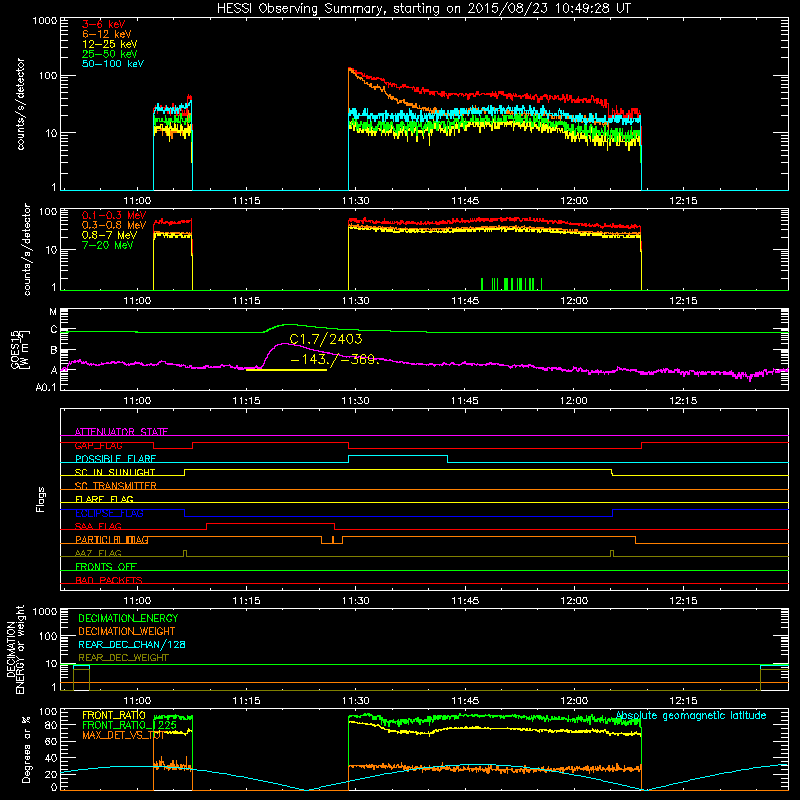Click the yellow FRONT_RATIO legend label
800x800 pixels.
click(114, 715)
